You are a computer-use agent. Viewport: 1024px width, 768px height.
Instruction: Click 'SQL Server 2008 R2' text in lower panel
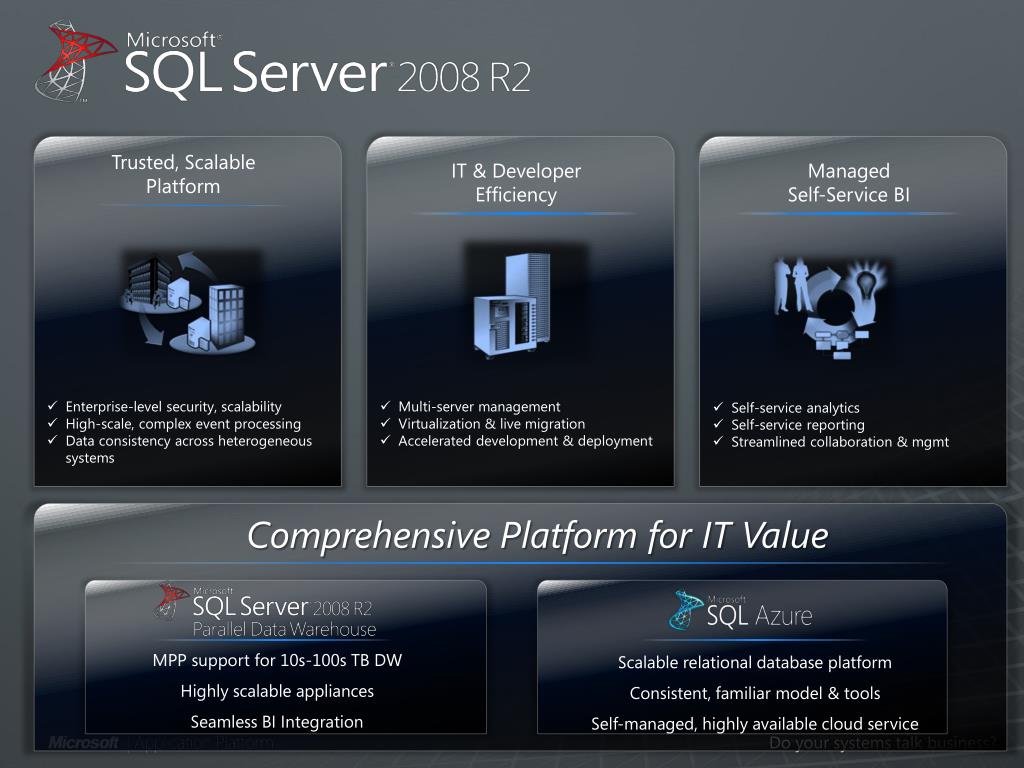click(x=282, y=607)
